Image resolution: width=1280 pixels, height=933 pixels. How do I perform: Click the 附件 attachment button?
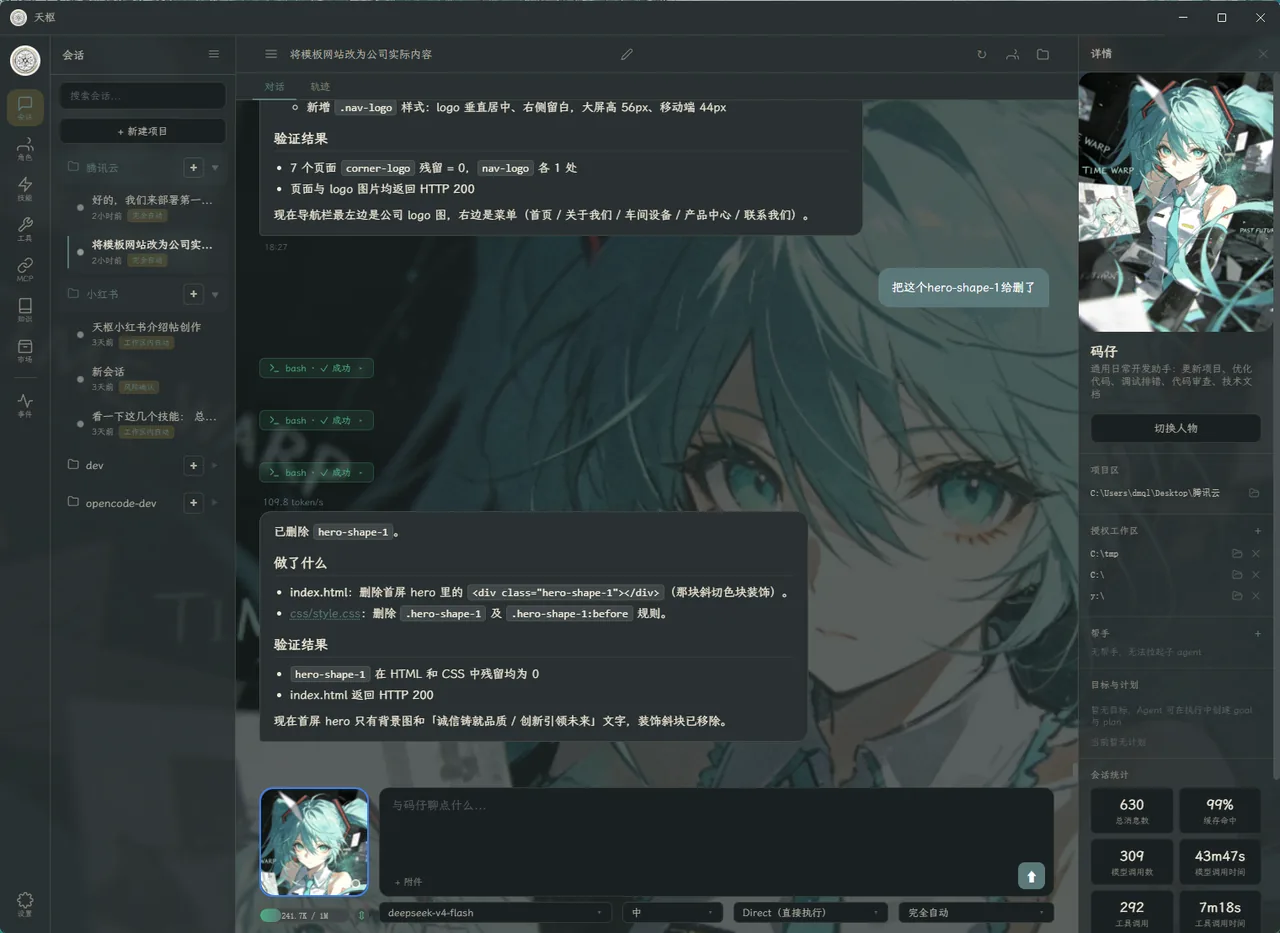(408, 882)
